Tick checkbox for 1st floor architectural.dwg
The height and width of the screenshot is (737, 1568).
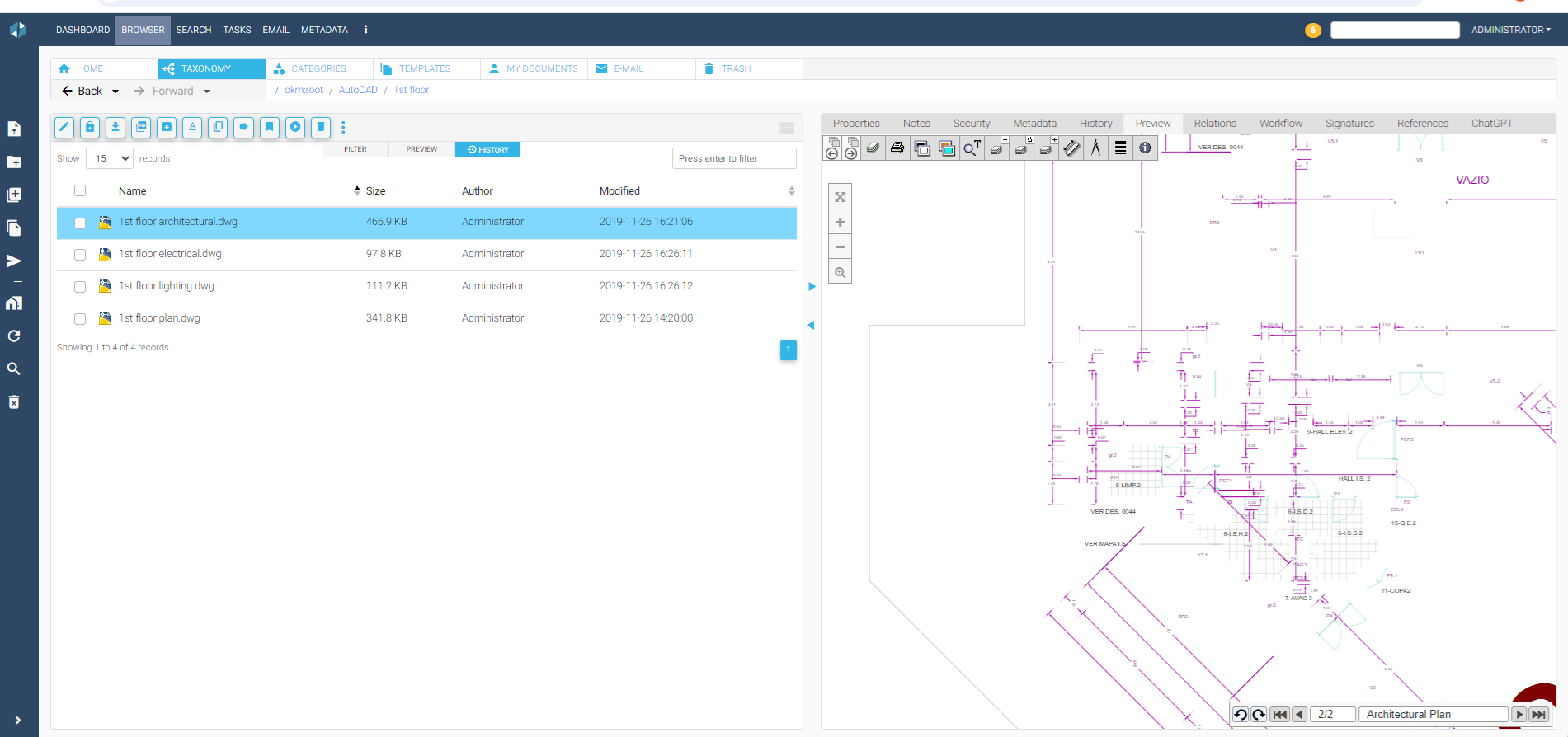[x=80, y=223]
